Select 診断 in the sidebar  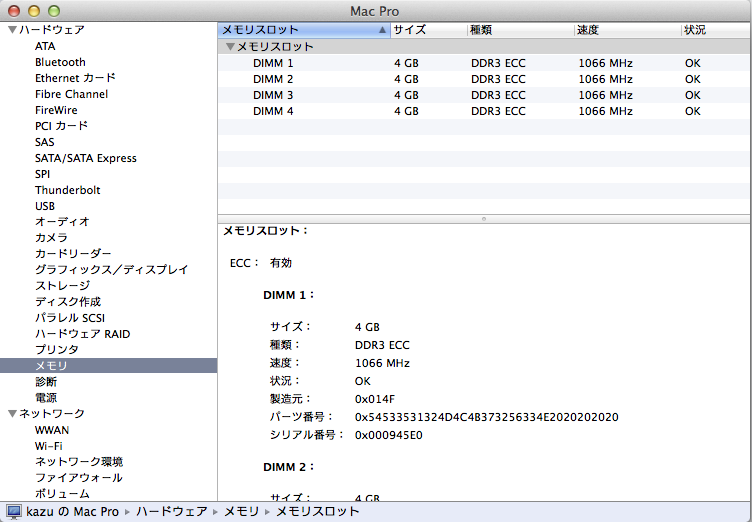46,381
